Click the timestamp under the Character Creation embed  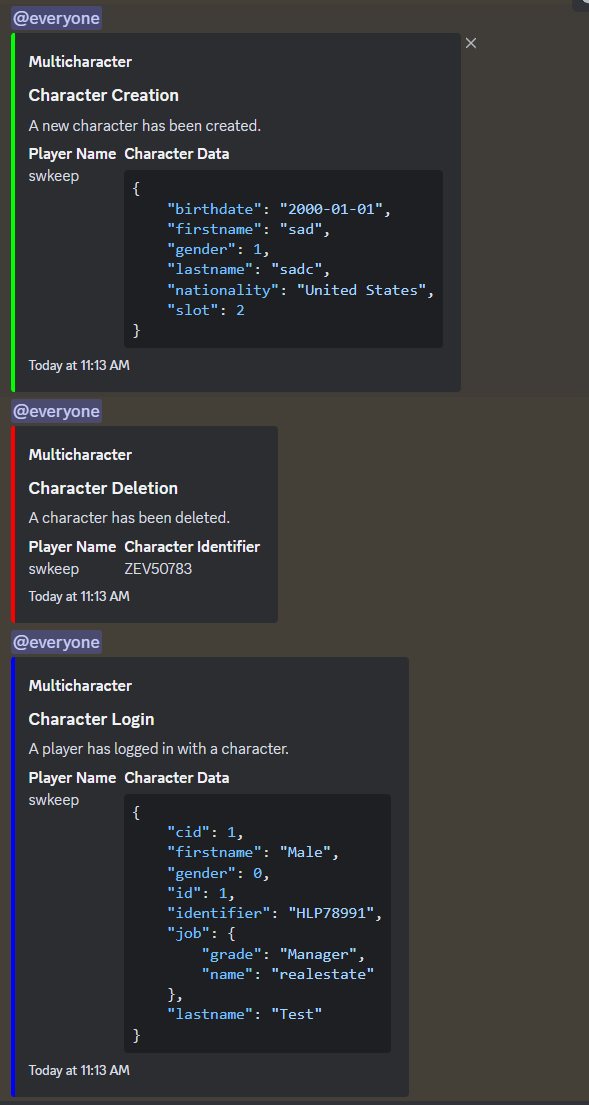pos(79,365)
